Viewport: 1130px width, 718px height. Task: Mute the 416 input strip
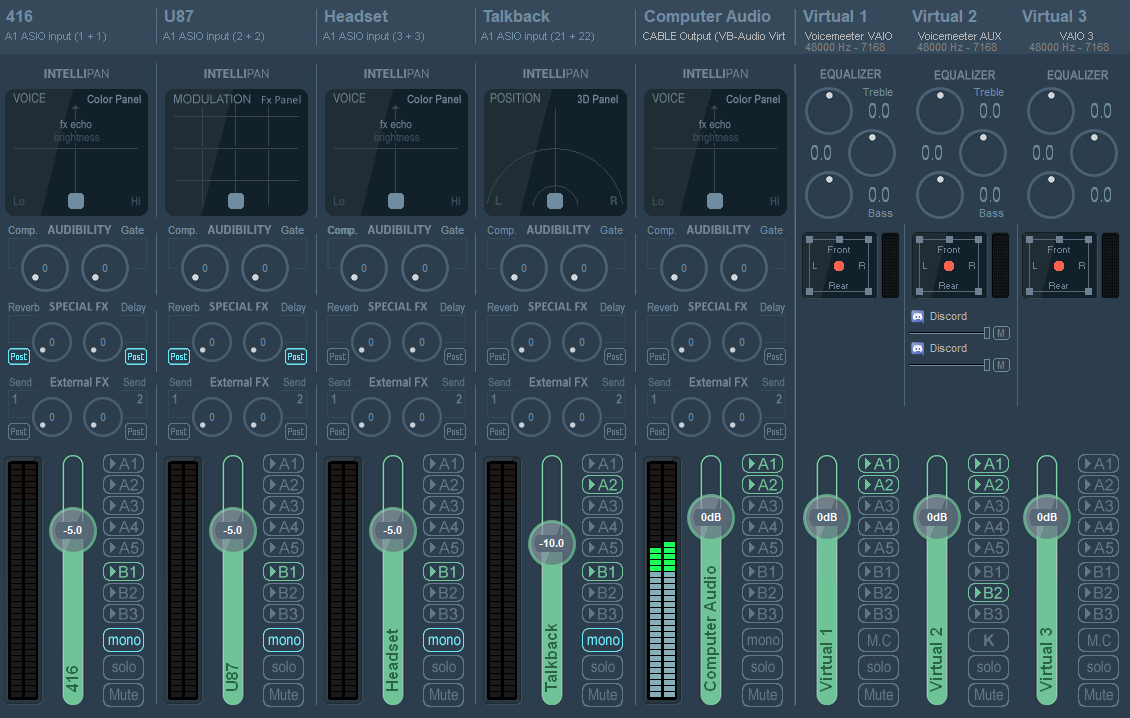124,694
